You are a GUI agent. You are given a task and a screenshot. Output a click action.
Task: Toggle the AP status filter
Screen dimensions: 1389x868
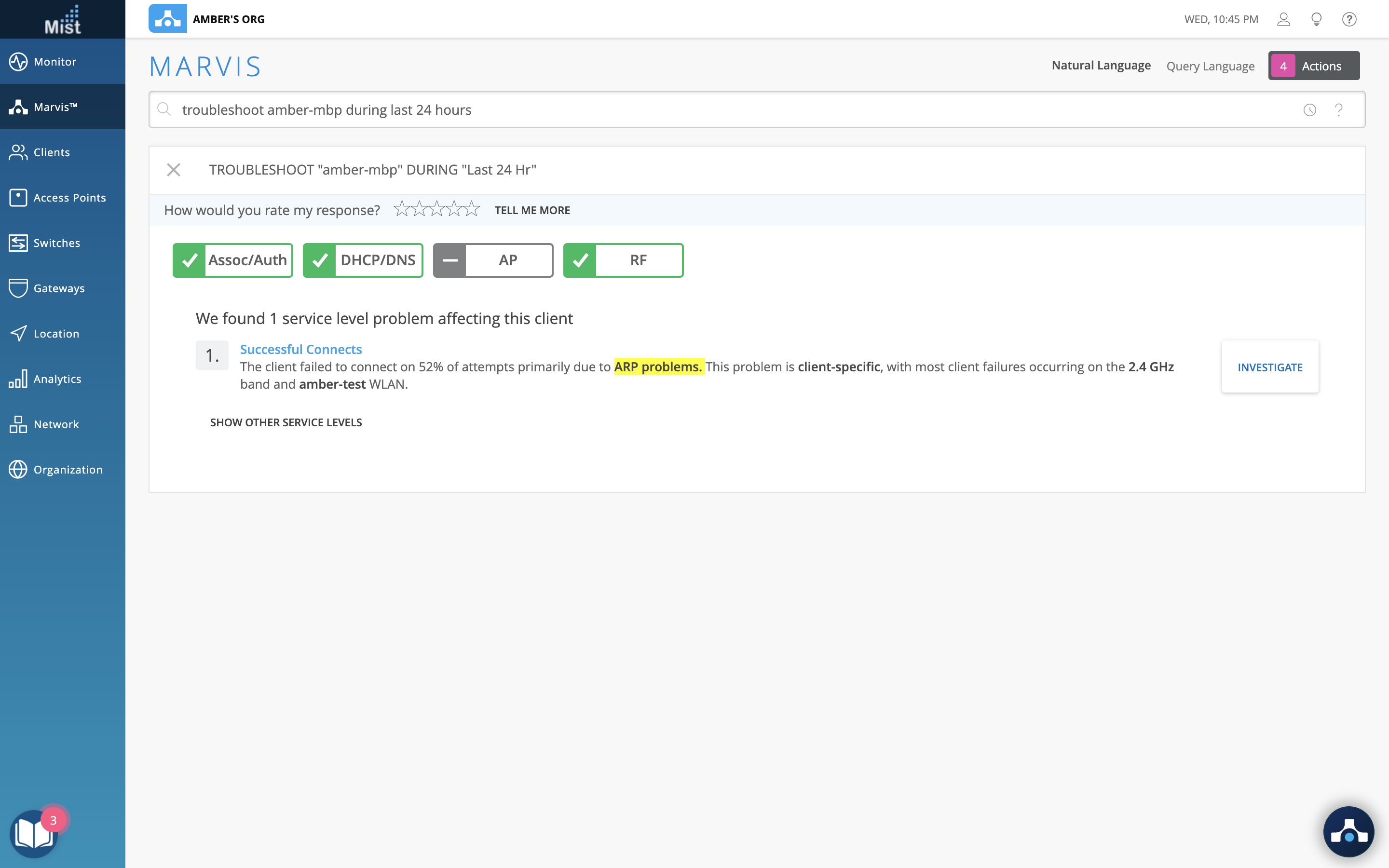[493, 260]
